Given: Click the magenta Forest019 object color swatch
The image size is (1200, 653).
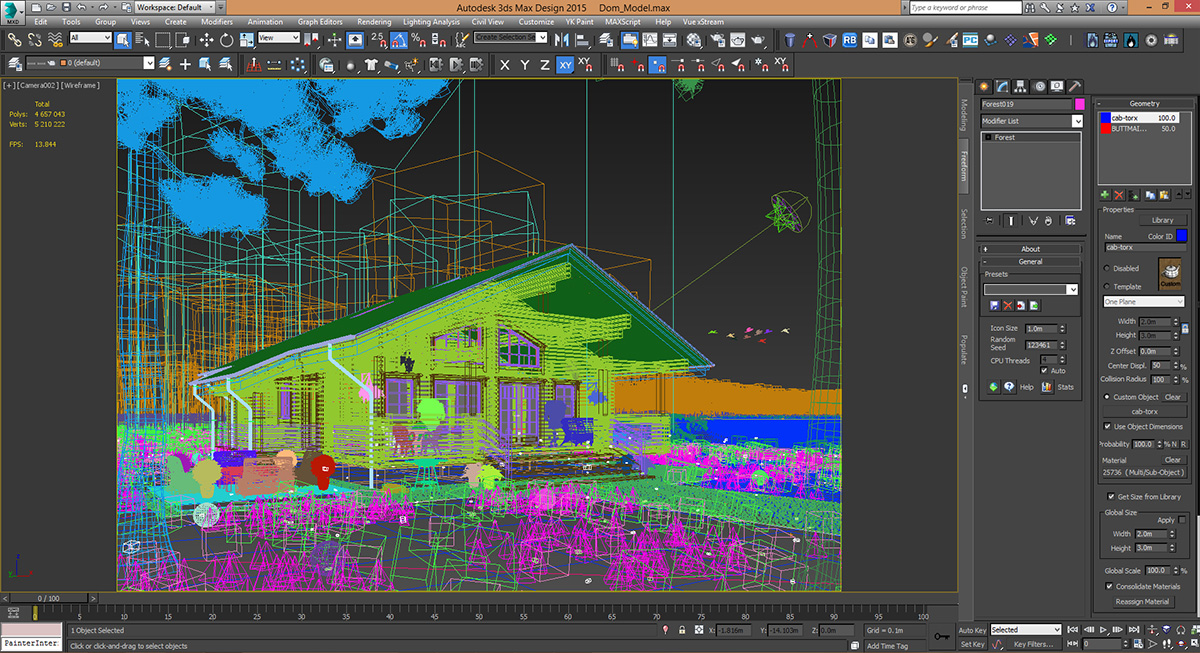Looking at the screenshot, I should point(1079,104).
